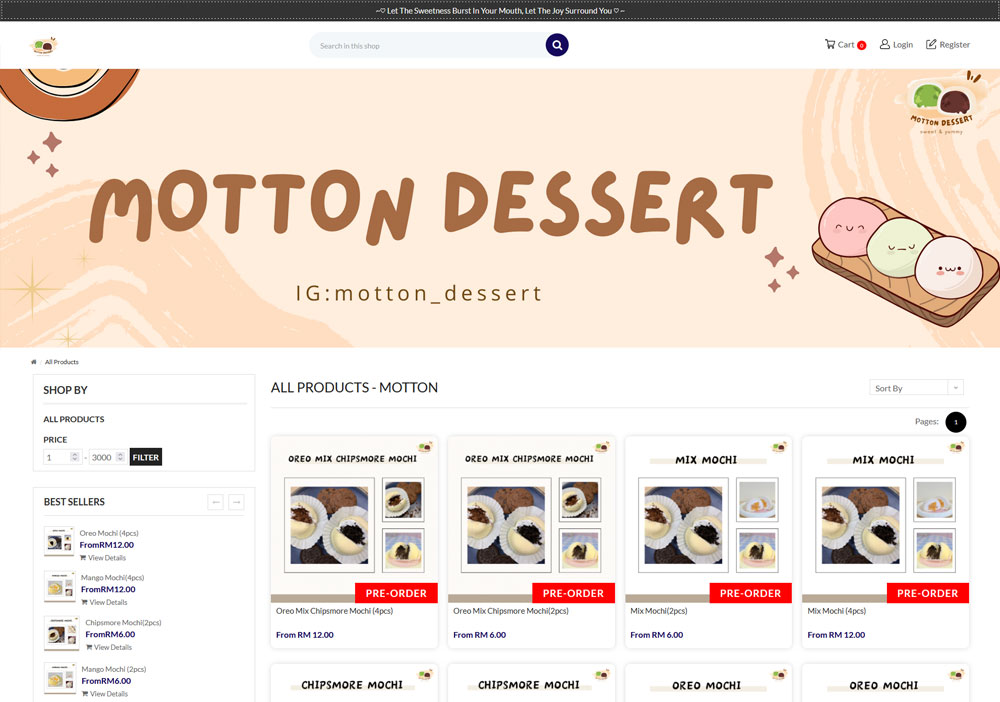Open Oreo Mix Chipsmore Mochi (4pcs) thumbnail
The image size is (1000, 702).
coord(354,519)
